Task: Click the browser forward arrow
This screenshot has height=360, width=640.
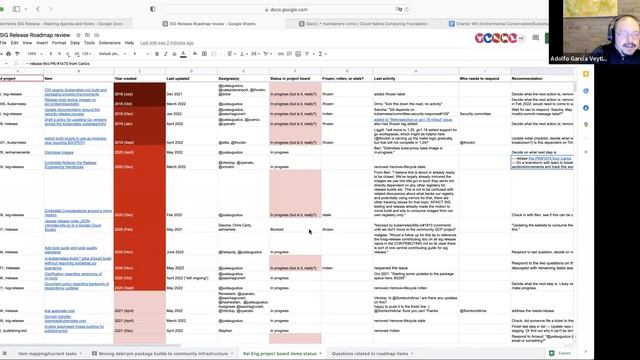Action: pyautogui.click(x=51, y=9)
